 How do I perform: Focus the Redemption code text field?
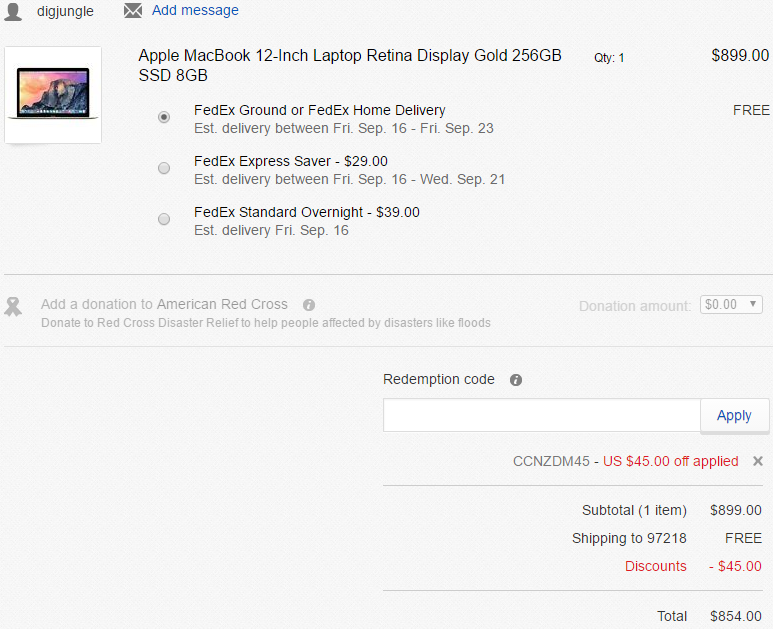[x=542, y=415]
